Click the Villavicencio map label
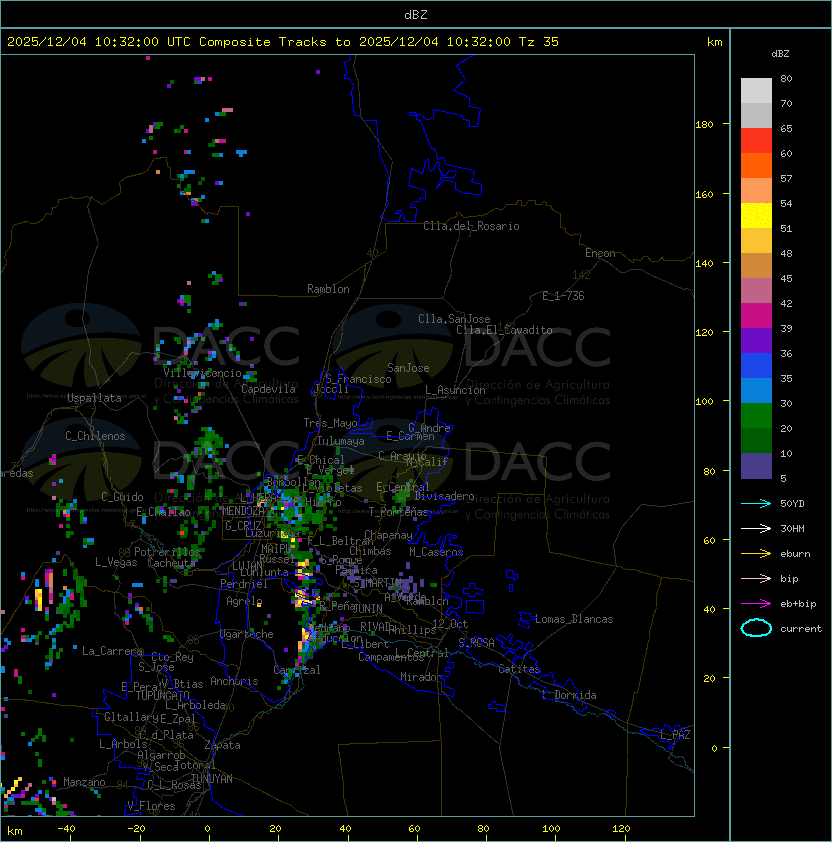 pos(202,373)
